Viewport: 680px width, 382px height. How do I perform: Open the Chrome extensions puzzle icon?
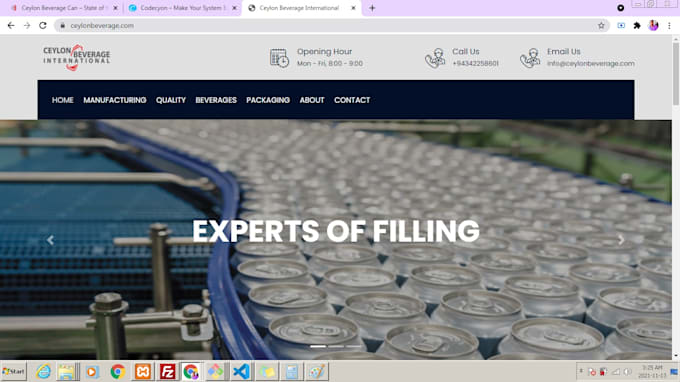(x=637, y=26)
